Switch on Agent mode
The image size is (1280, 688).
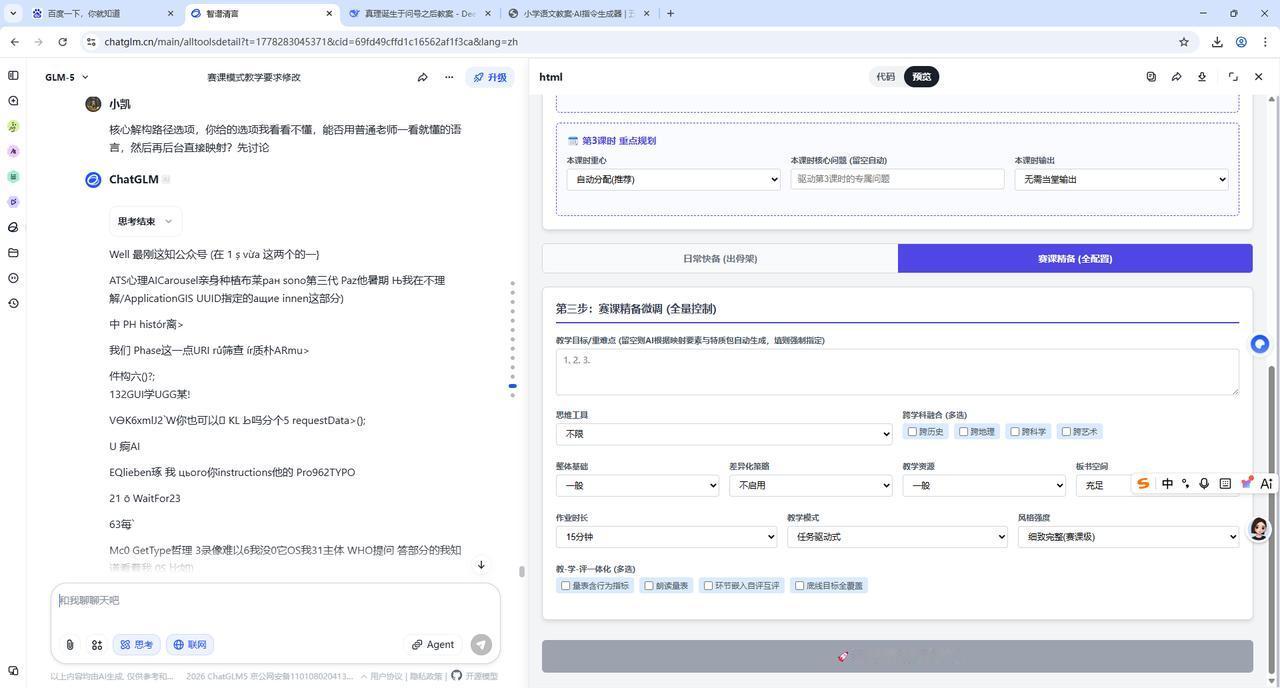coord(433,645)
